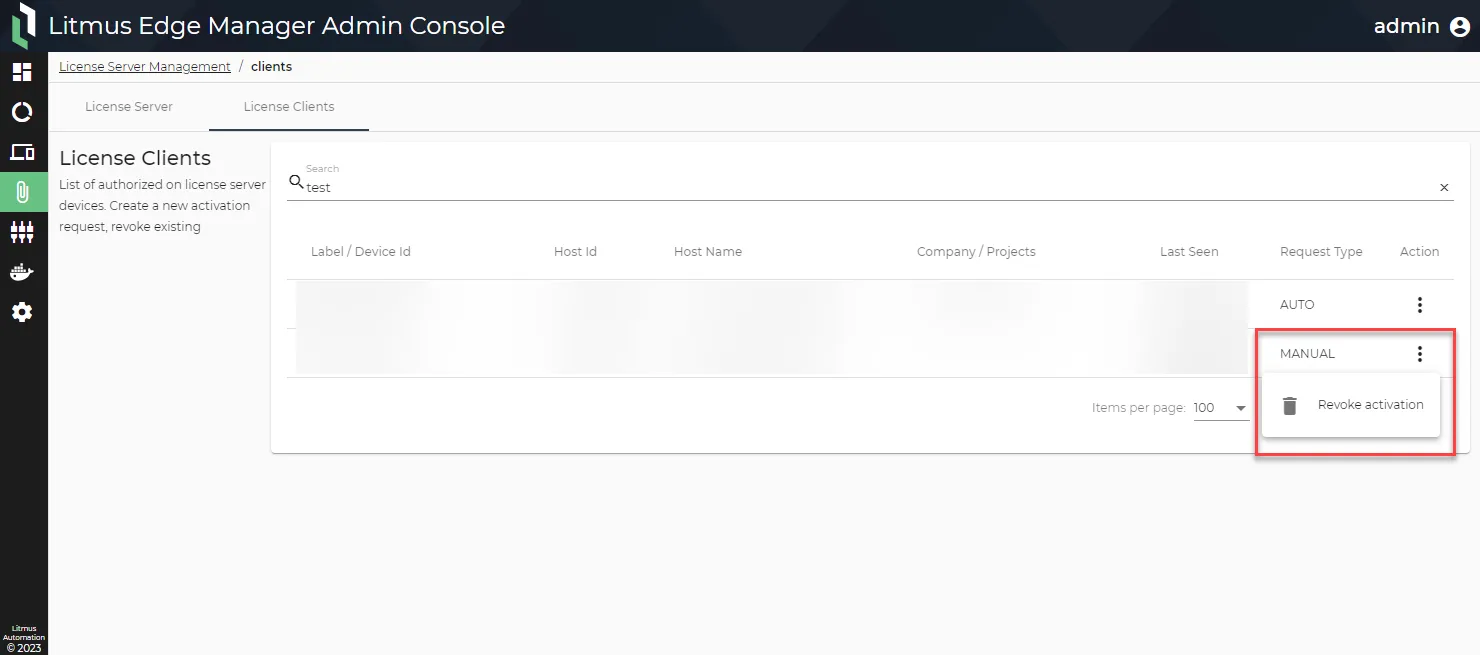1480x655 pixels.
Task: Click the AUTO request type cell
Action: pos(1297,305)
